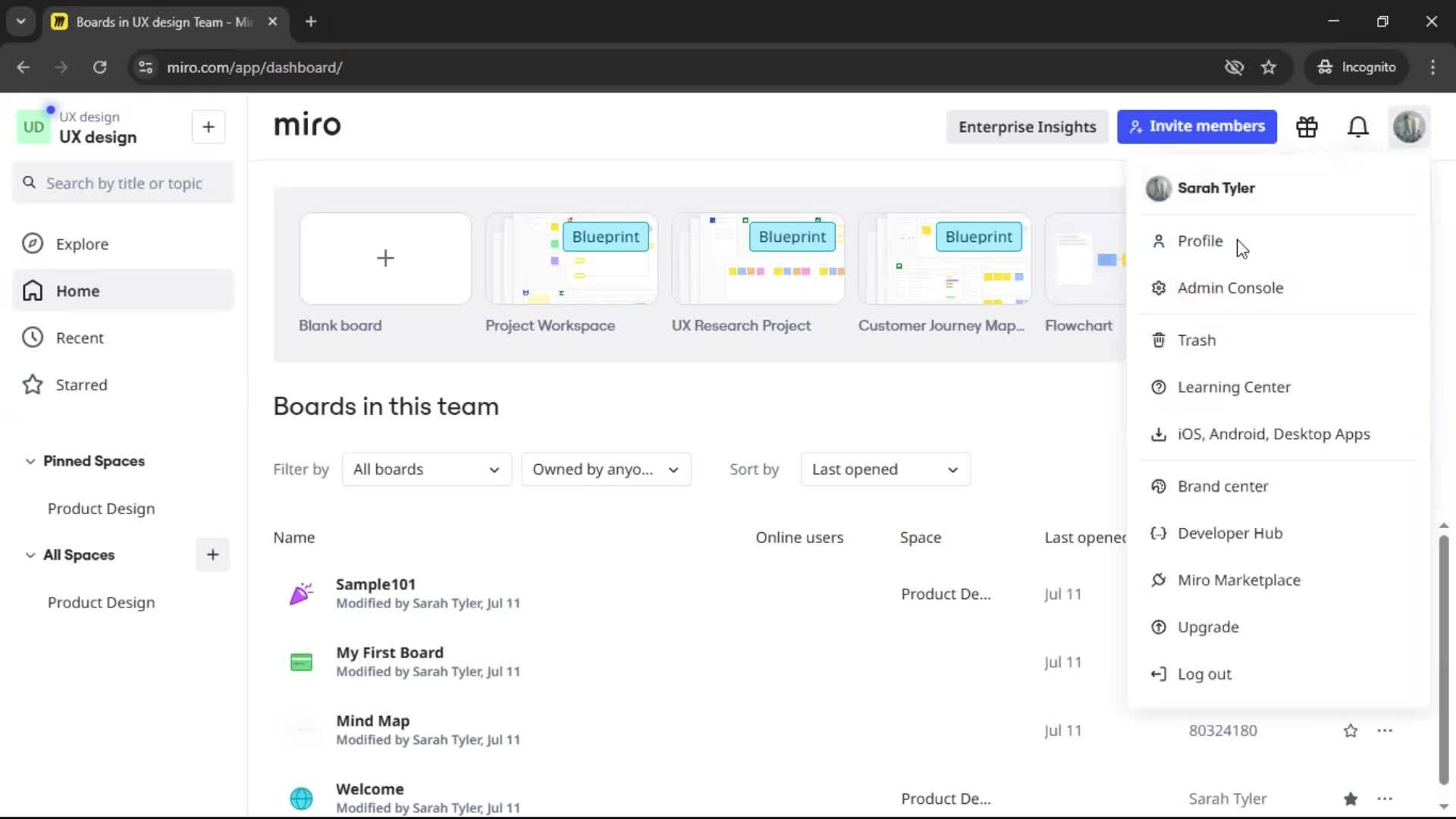
Task: Focus the Search by title or topic field
Action: pos(123,183)
